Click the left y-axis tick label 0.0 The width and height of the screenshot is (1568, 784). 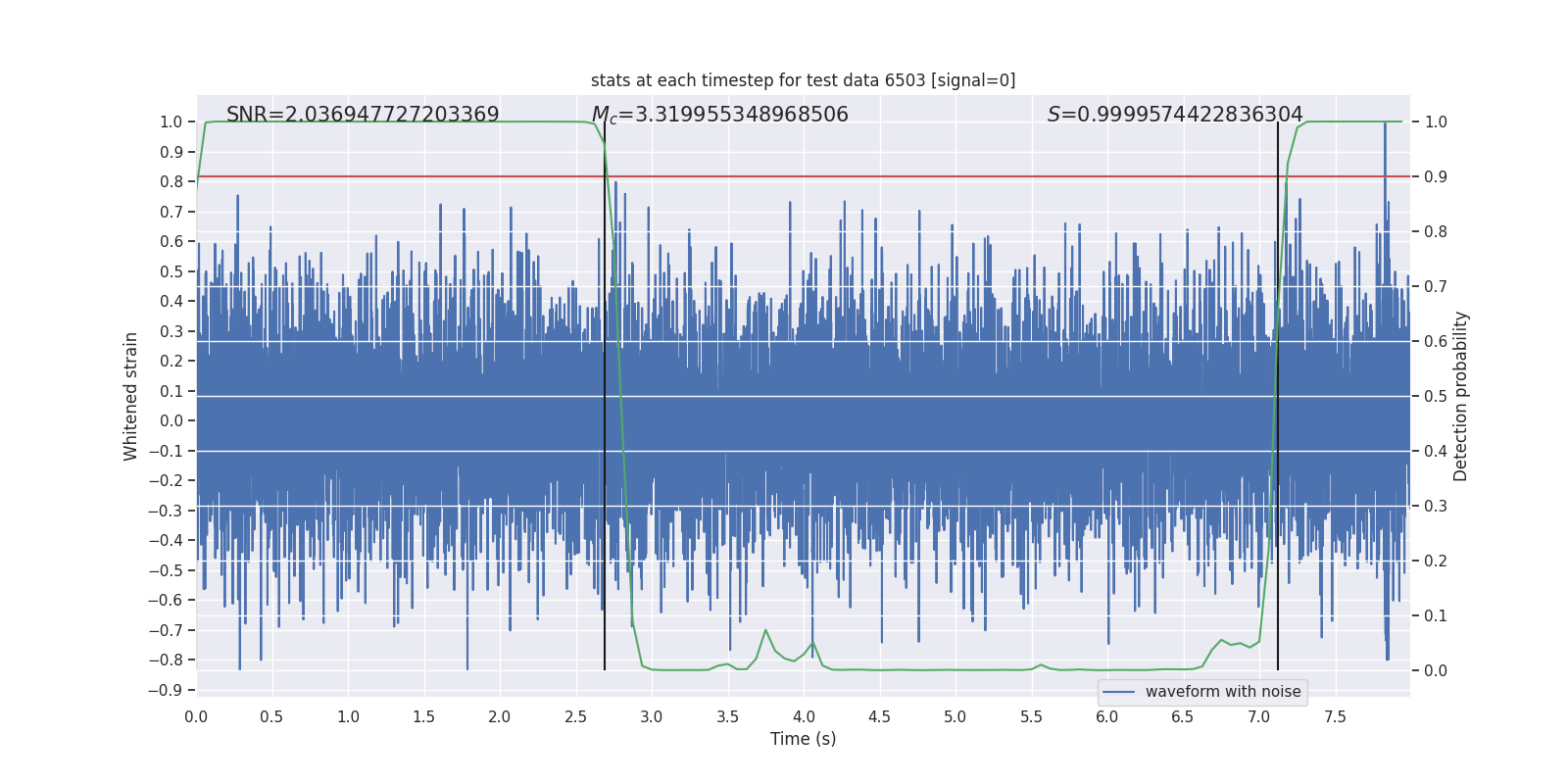coord(171,420)
